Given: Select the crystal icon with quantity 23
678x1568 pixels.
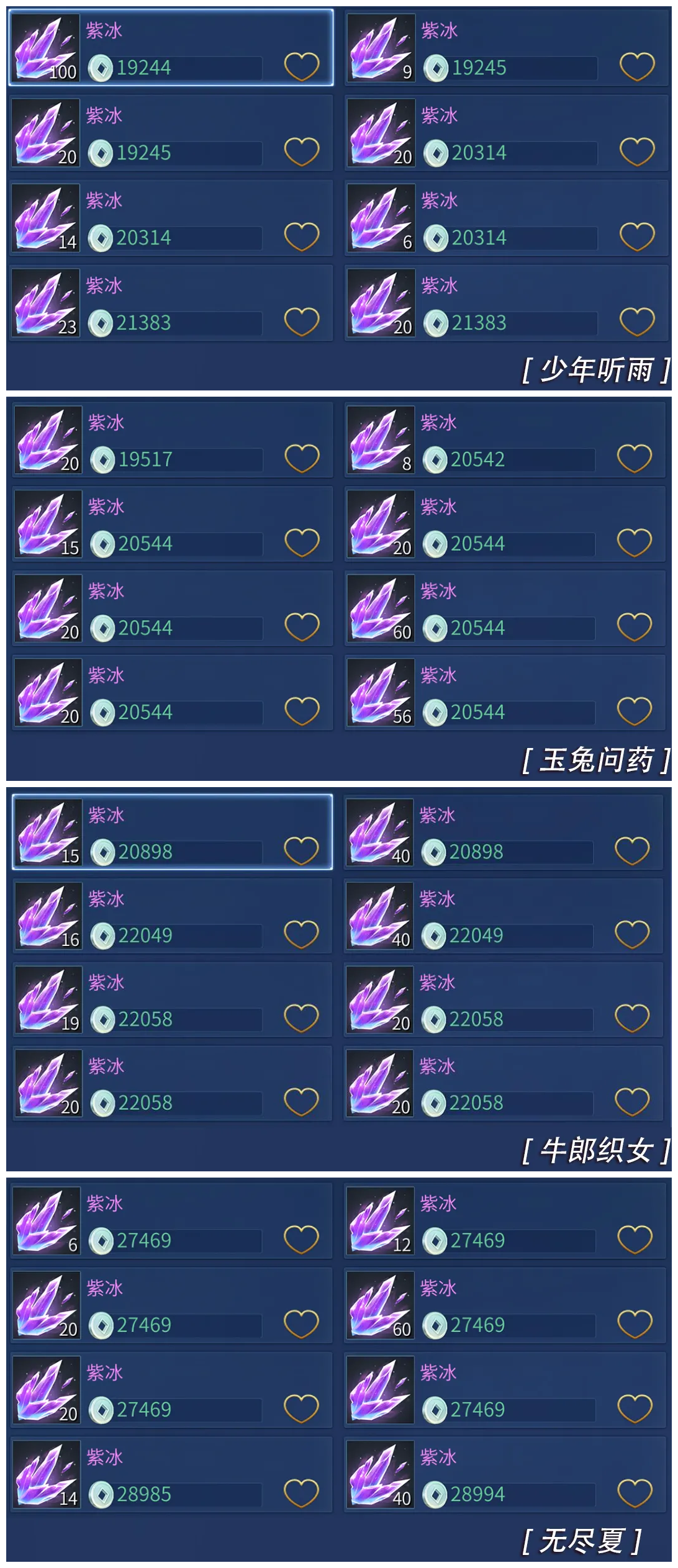Looking at the screenshot, I should (47, 303).
